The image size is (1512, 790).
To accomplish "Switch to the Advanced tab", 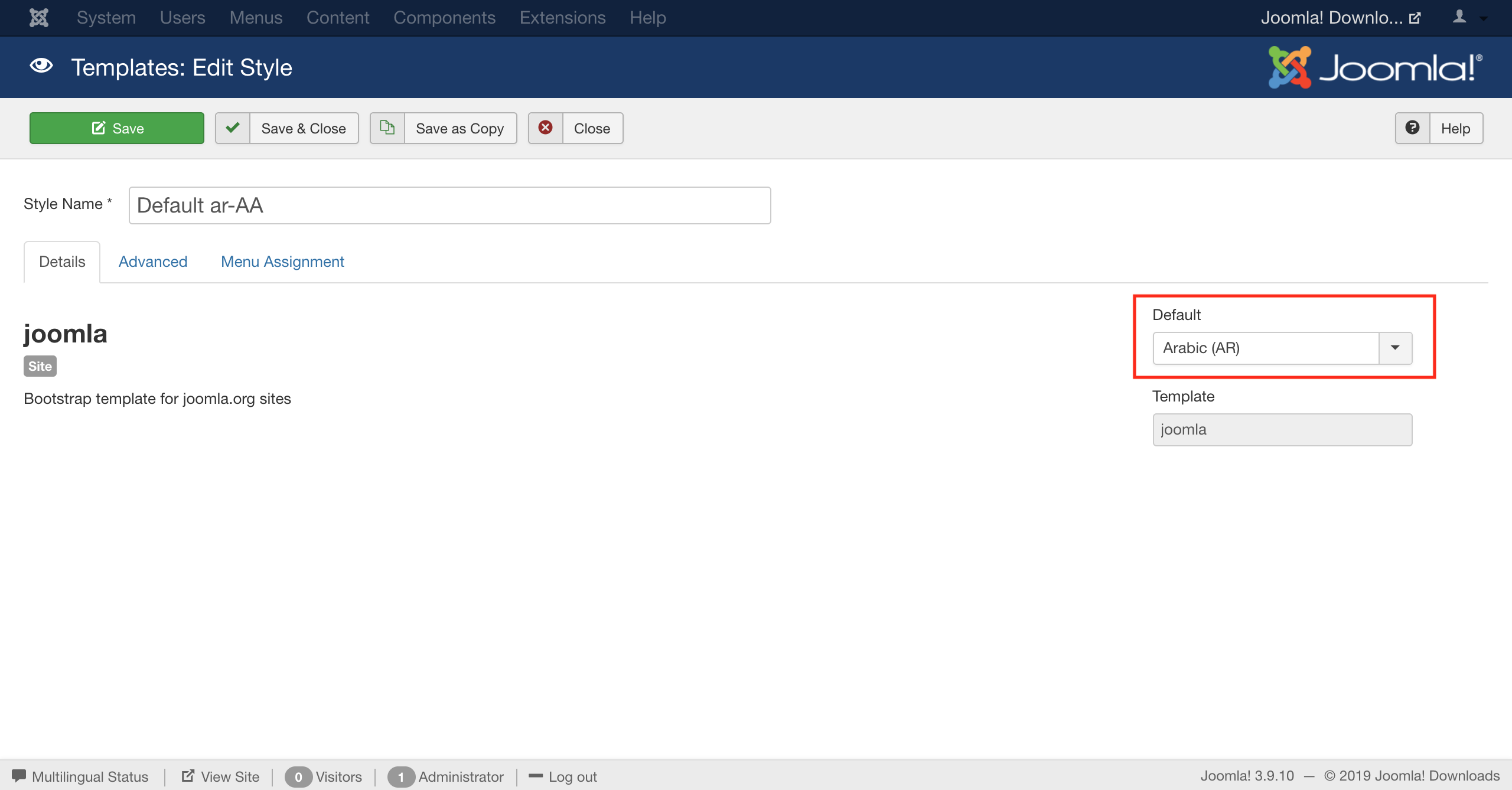I will tap(153, 262).
